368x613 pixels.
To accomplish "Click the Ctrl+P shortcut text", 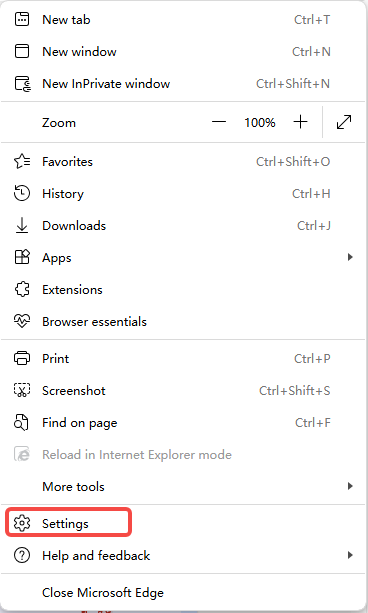I will pyautogui.click(x=312, y=358).
